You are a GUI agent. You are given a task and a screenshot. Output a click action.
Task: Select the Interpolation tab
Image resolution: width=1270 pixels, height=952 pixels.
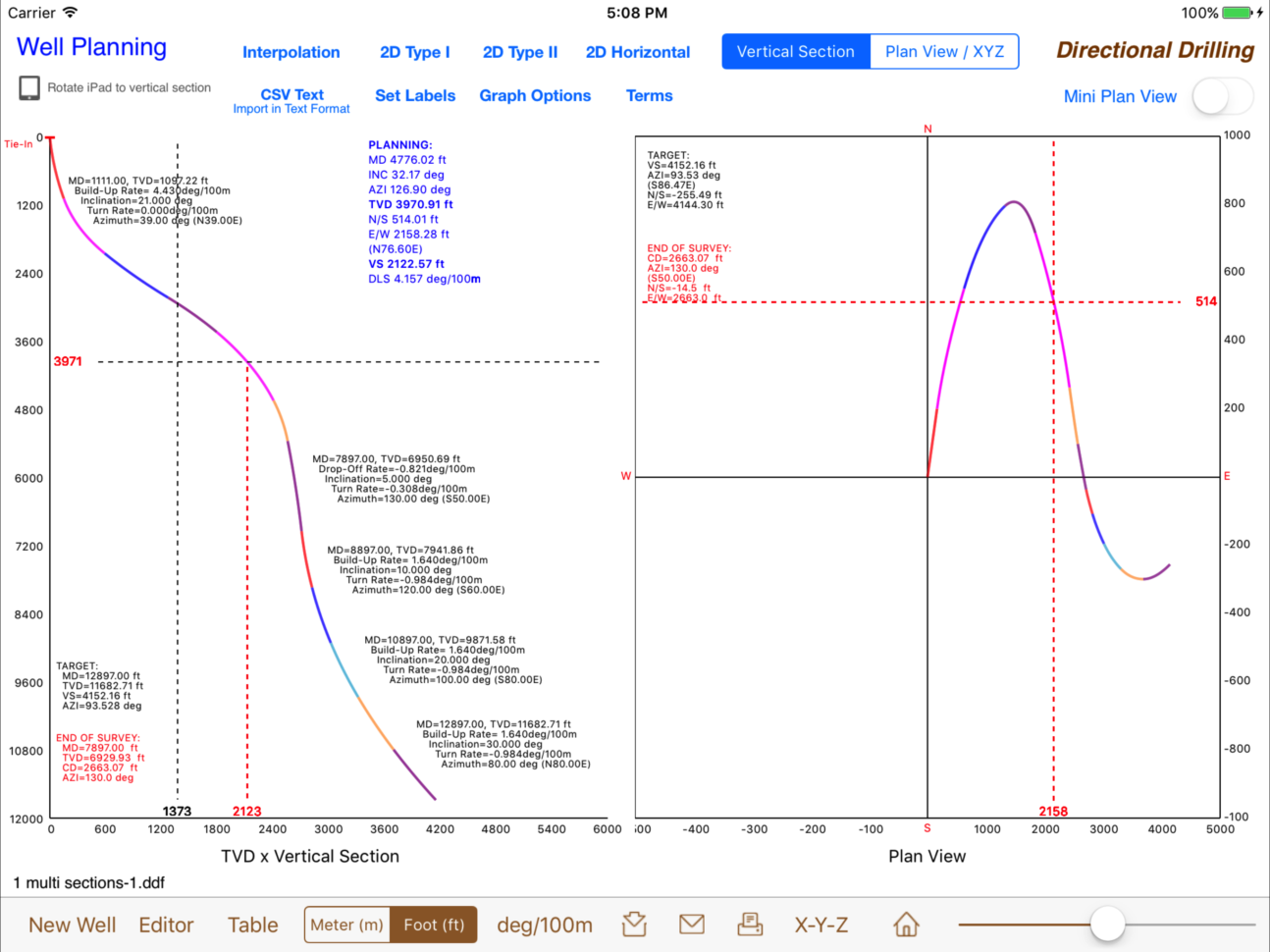(x=291, y=52)
